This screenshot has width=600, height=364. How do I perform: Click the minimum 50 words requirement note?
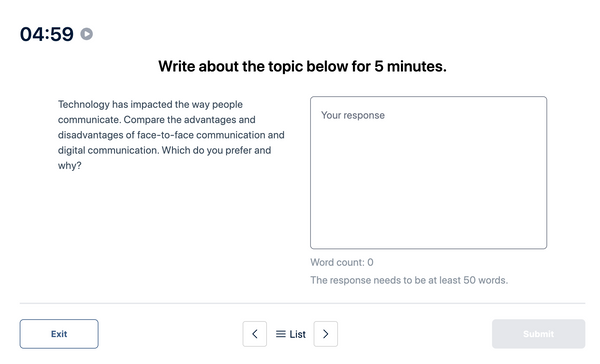point(409,280)
